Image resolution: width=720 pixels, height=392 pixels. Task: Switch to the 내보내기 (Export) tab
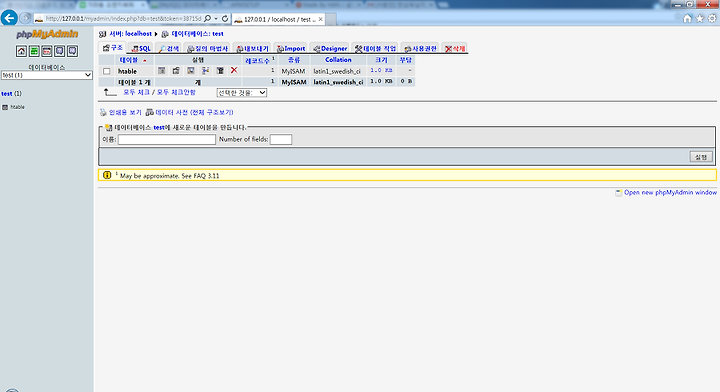[x=252, y=48]
